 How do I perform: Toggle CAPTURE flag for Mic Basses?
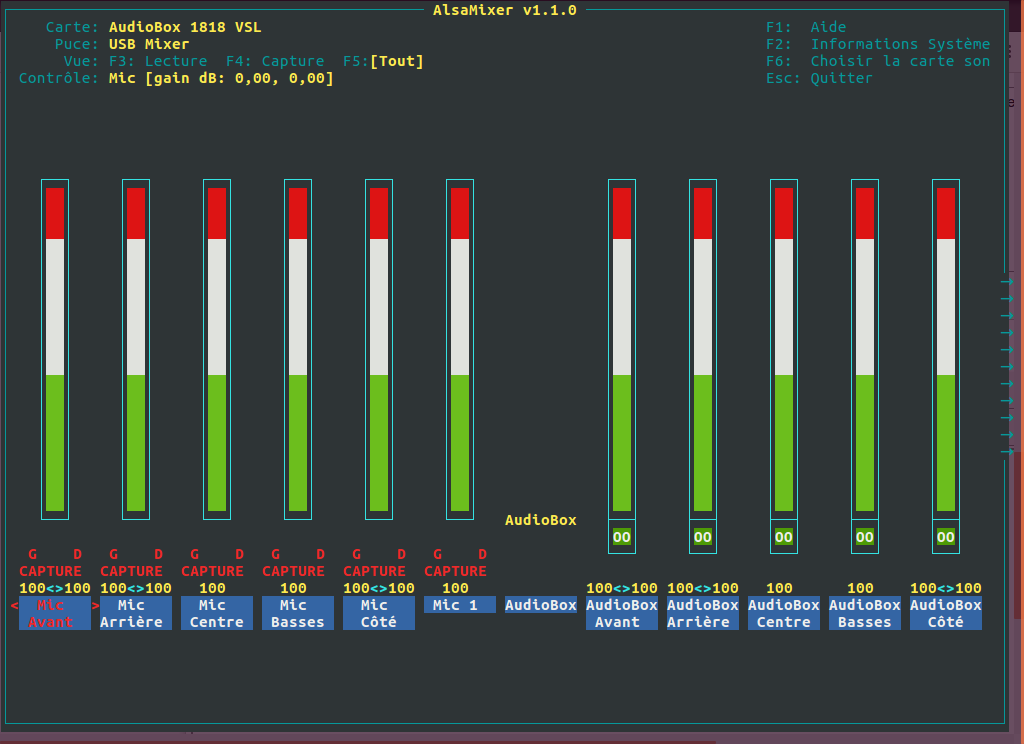(293, 571)
